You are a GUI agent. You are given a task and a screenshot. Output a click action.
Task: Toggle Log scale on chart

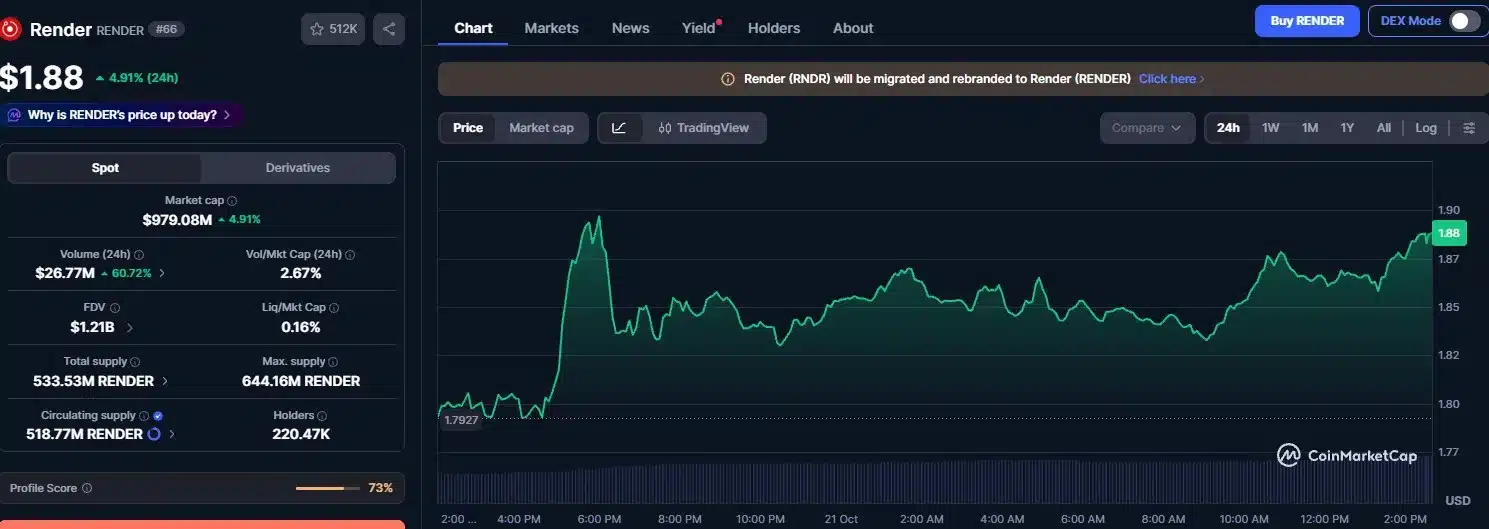coord(1426,128)
